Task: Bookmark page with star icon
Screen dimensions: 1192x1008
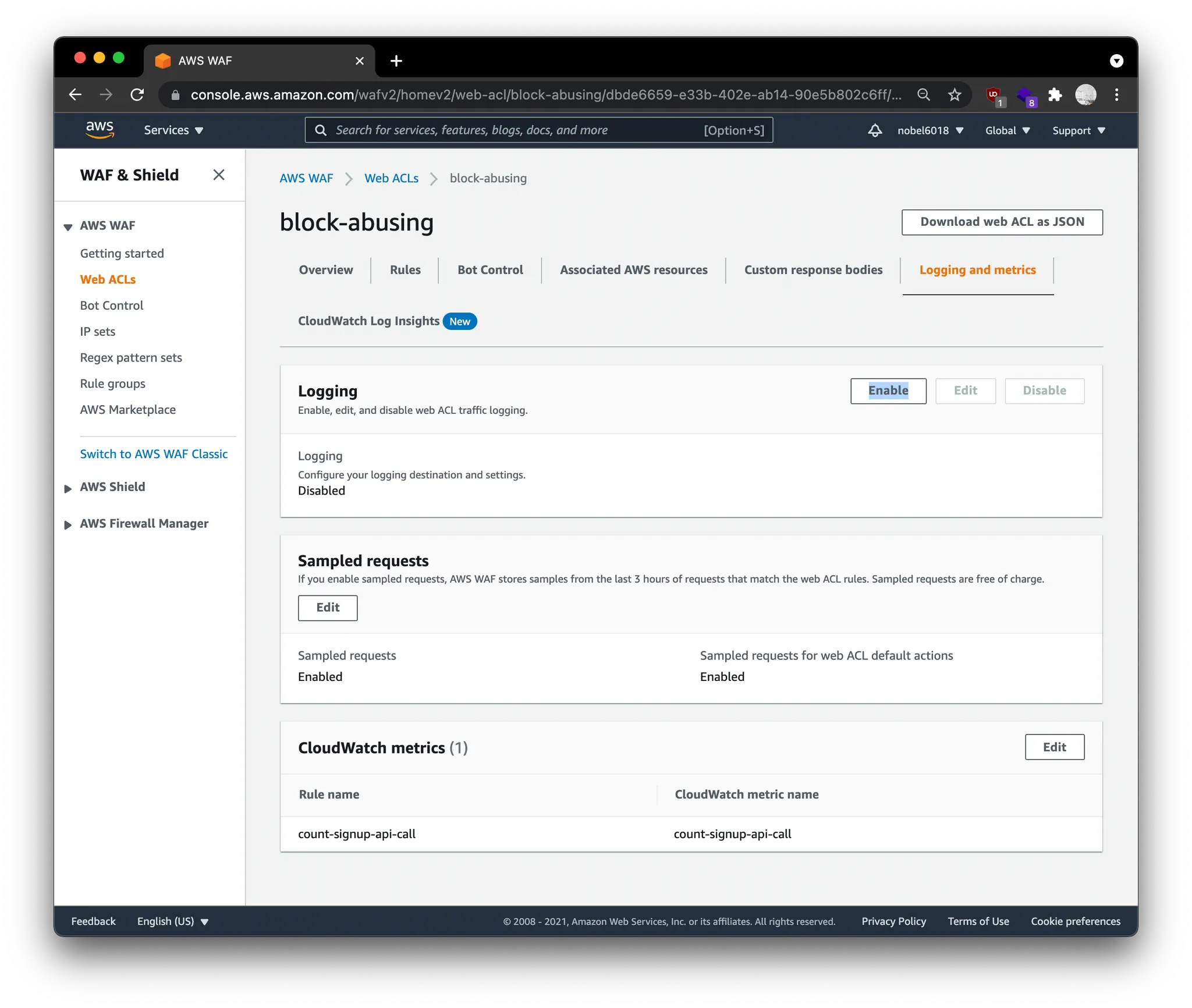Action: point(955,95)
